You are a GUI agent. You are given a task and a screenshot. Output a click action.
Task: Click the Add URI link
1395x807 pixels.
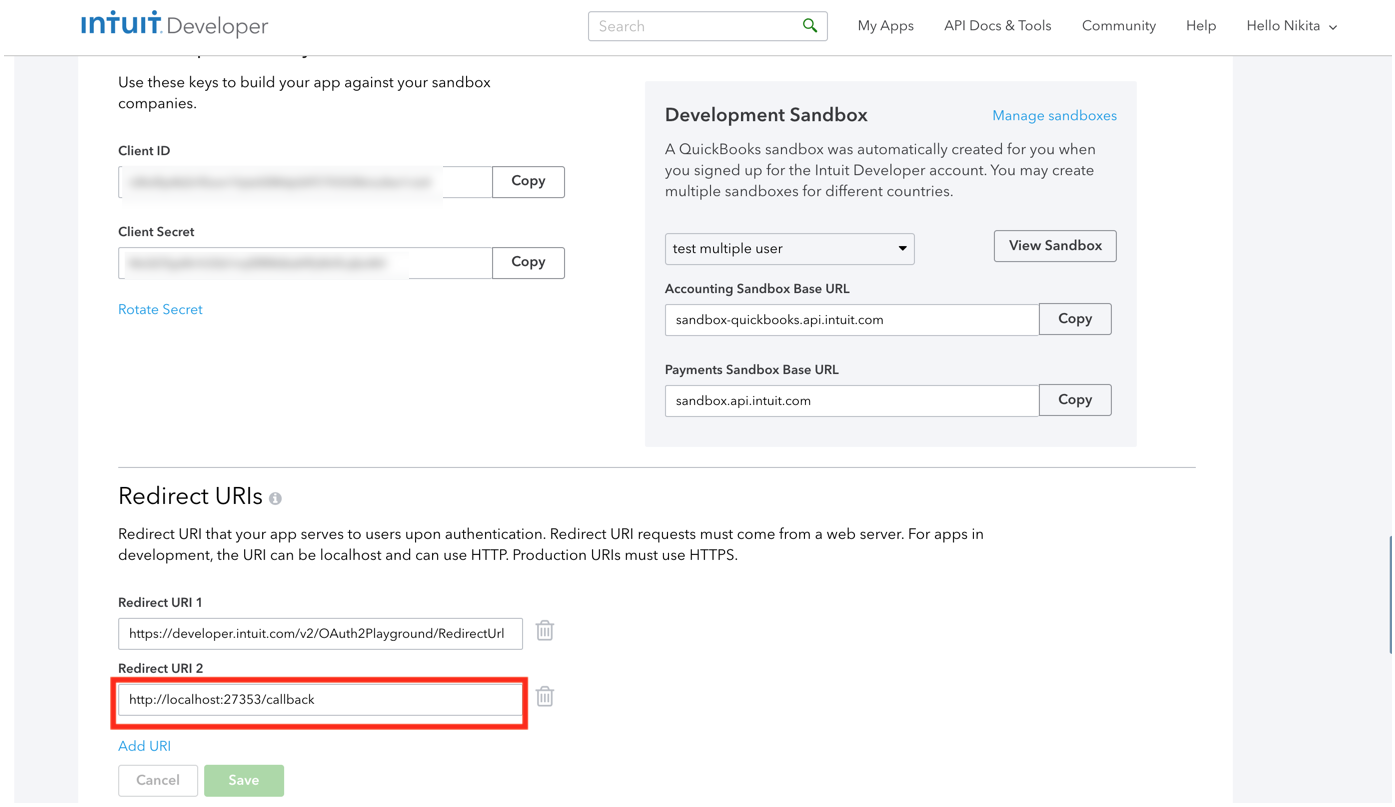tap(144, 747)
